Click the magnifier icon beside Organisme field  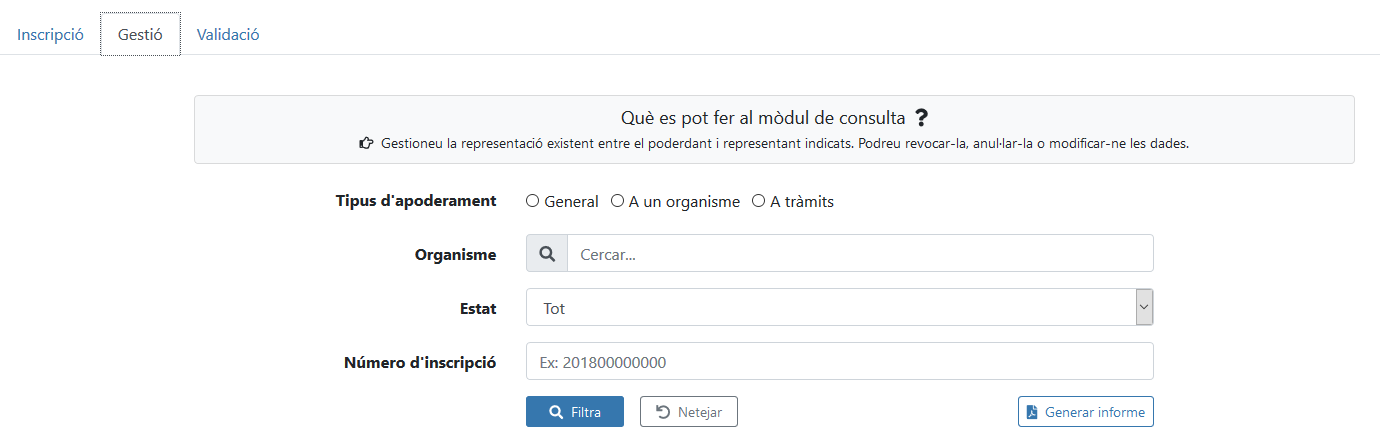547,254
